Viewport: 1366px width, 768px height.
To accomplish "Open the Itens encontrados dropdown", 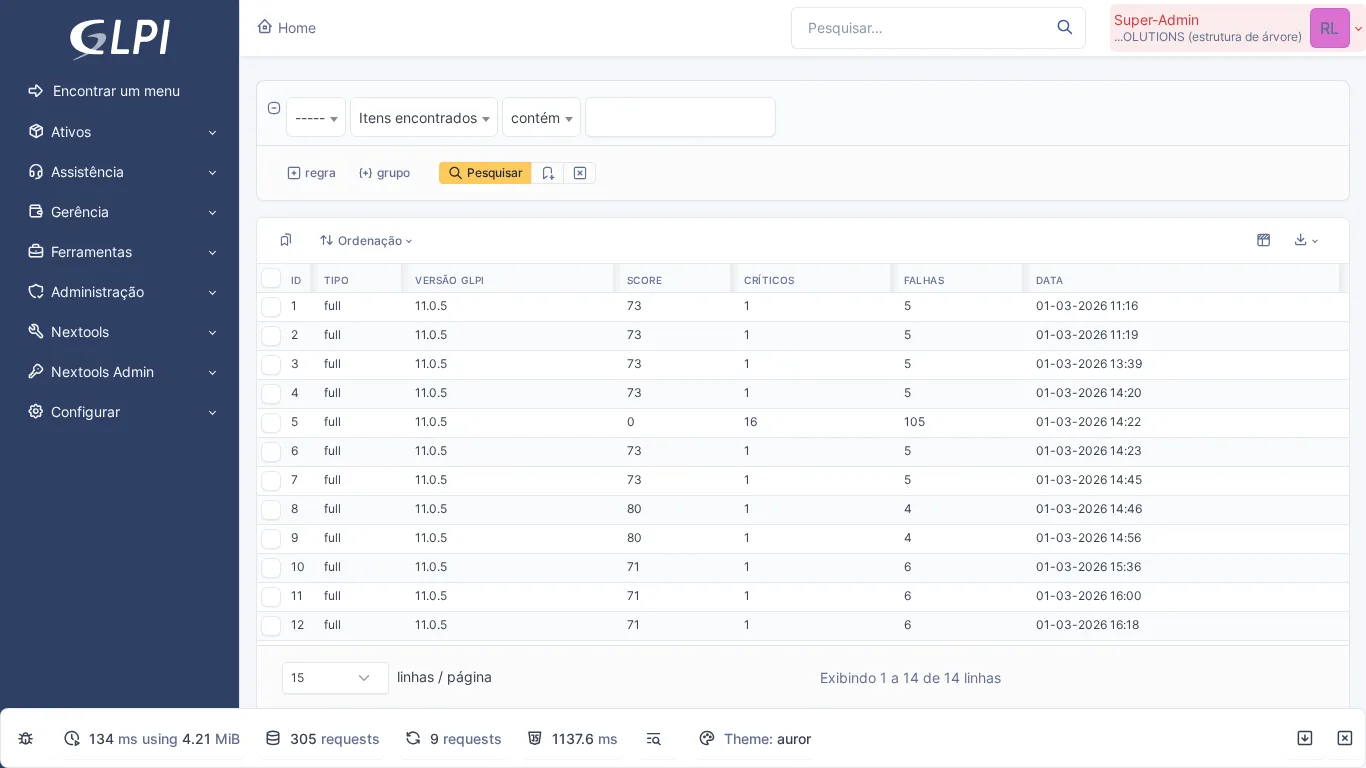I will pyautogui.click(x=423, y=117).
